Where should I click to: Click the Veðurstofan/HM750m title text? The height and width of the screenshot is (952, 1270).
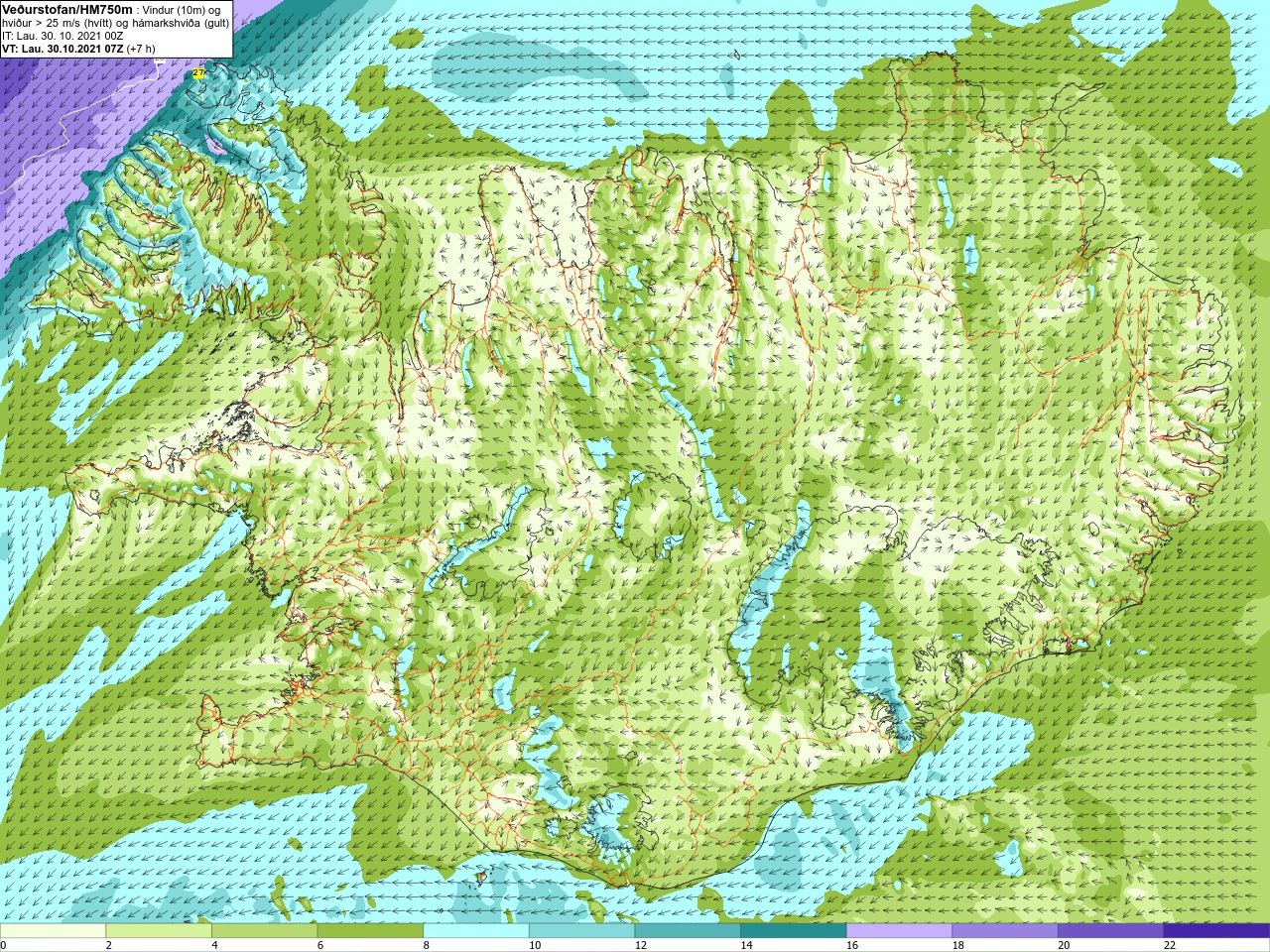[66, 9]
